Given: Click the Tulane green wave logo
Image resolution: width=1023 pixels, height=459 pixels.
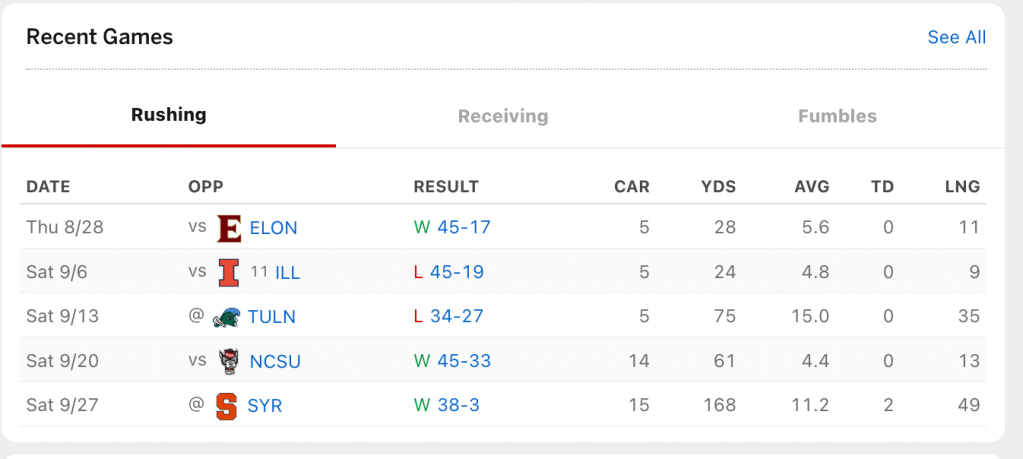Looking at the screenshot, I should [227, 317].
